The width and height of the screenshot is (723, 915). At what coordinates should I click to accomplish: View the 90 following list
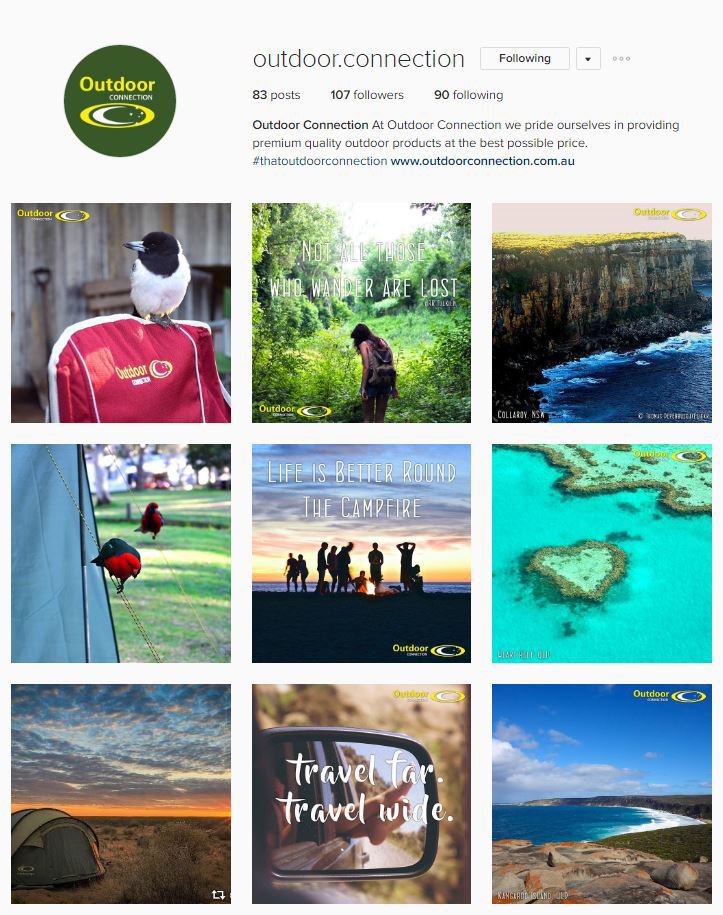469,95
